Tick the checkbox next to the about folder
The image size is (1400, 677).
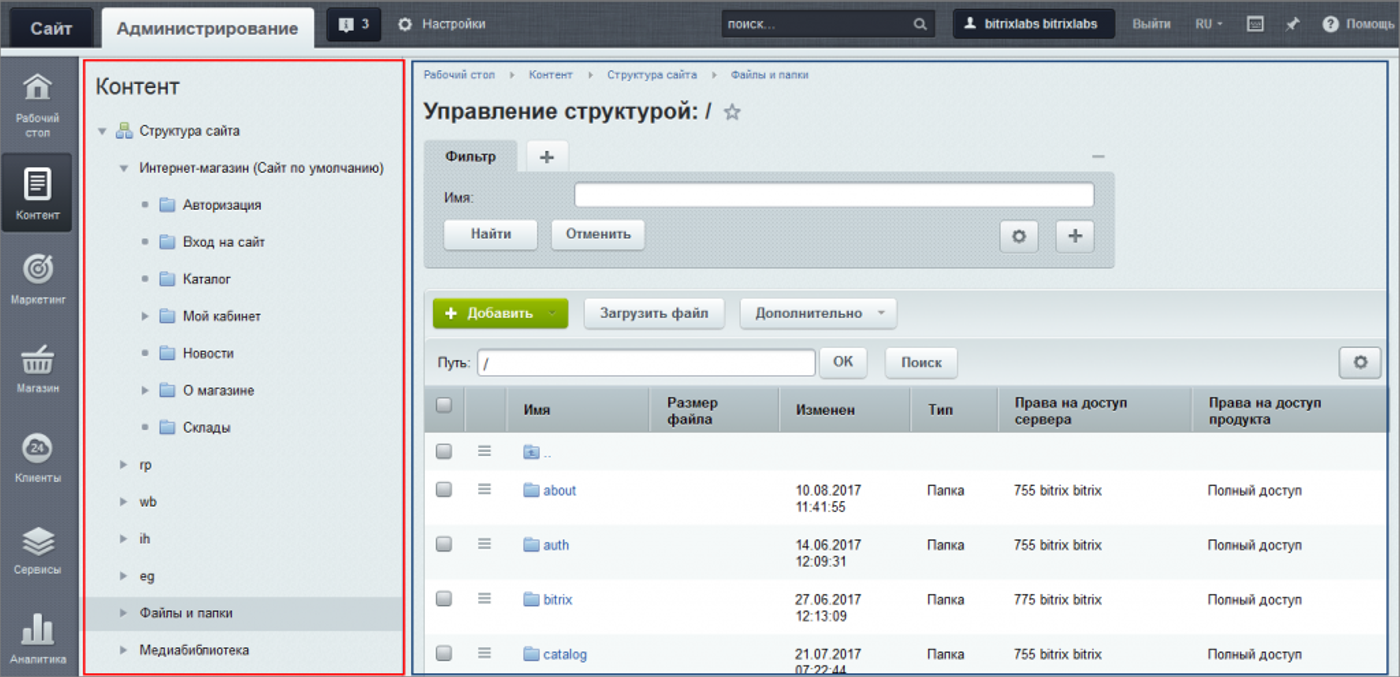(x=443, y=490)
